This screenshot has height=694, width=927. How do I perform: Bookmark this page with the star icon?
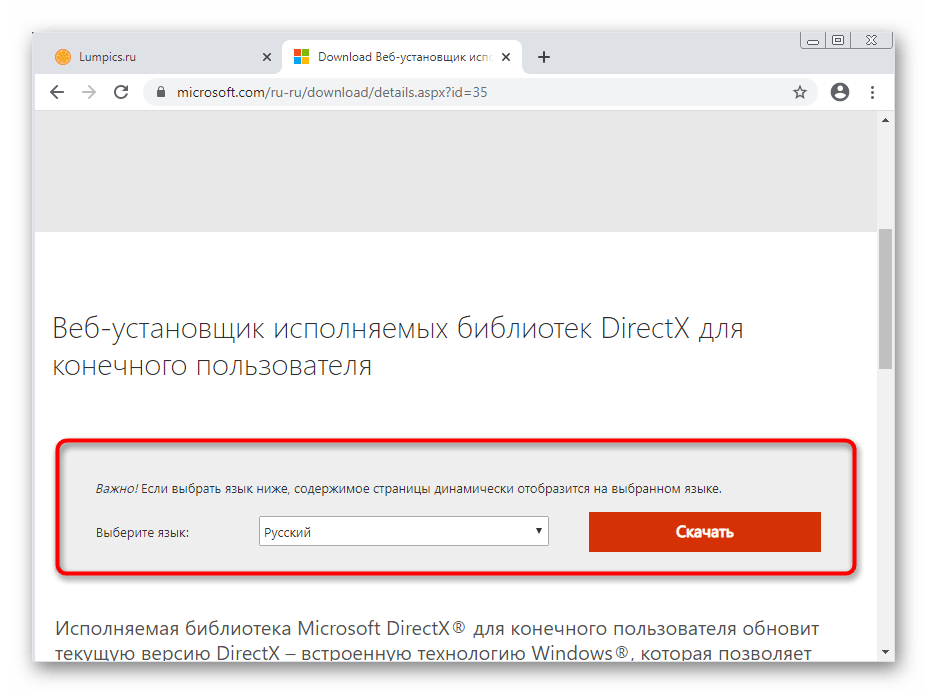tap(799, 92)
